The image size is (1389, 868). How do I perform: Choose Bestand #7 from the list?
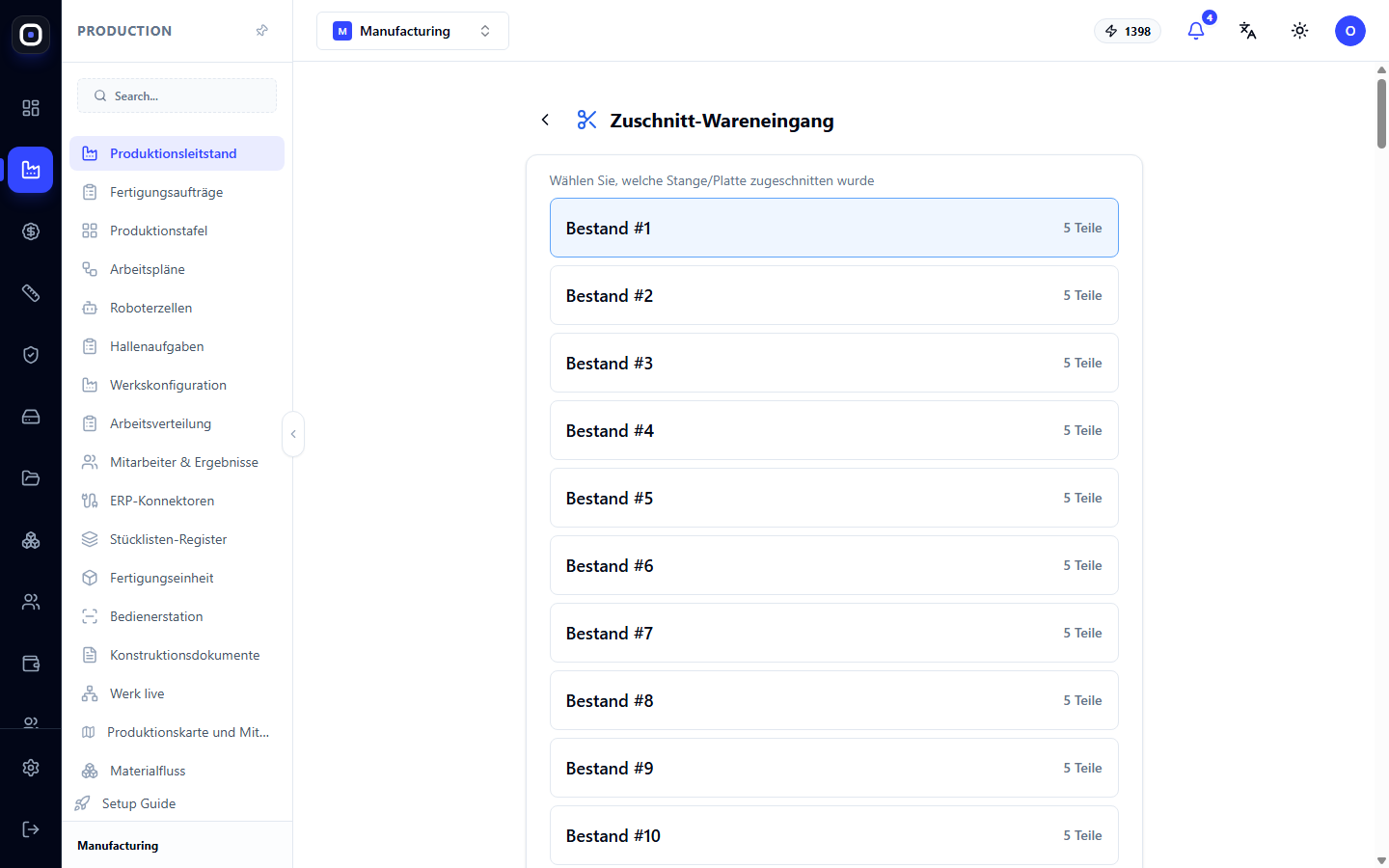pos(834,633)
